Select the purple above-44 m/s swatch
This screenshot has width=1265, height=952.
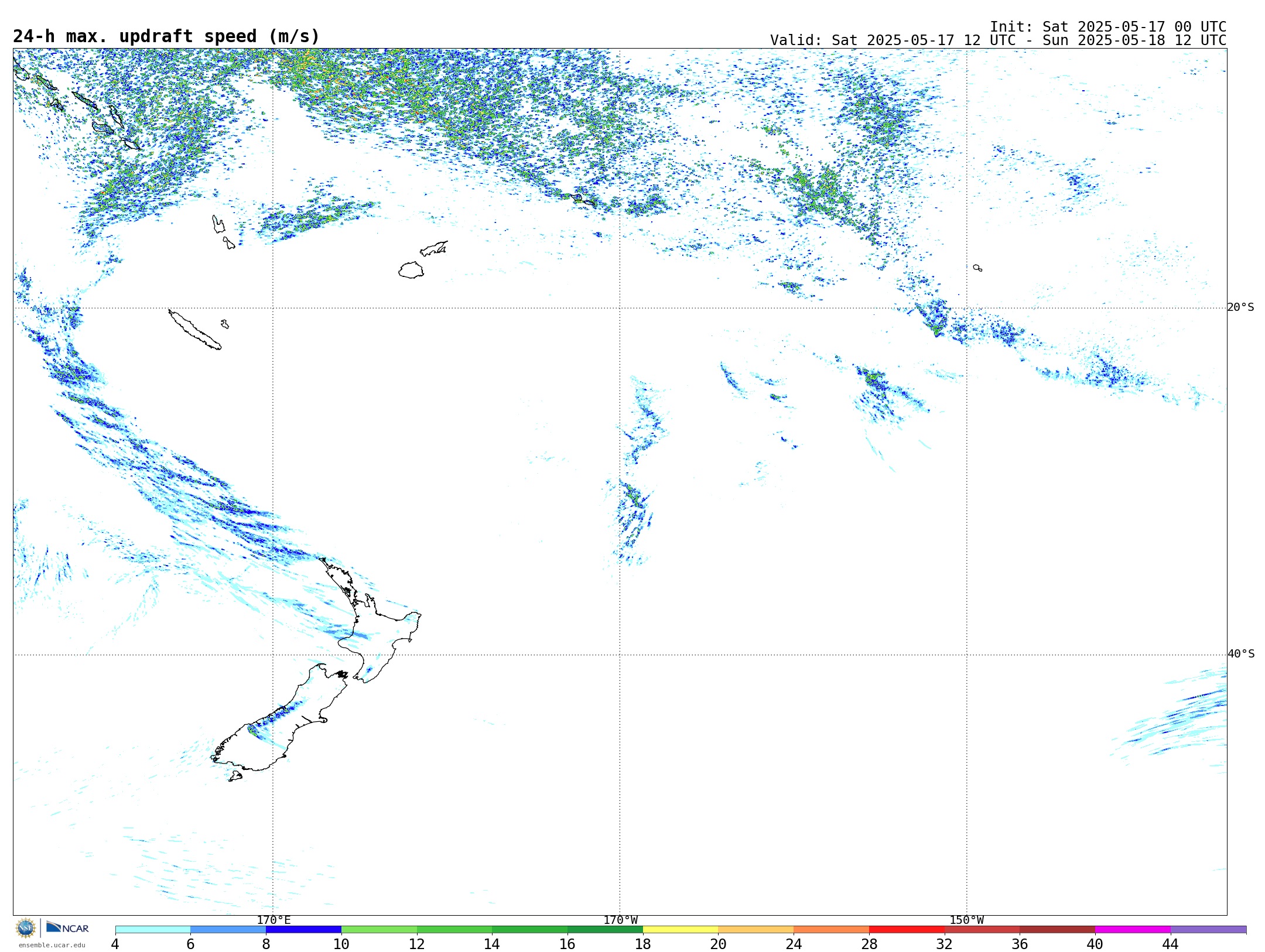pyautogui.click(x=1209, y=930)
